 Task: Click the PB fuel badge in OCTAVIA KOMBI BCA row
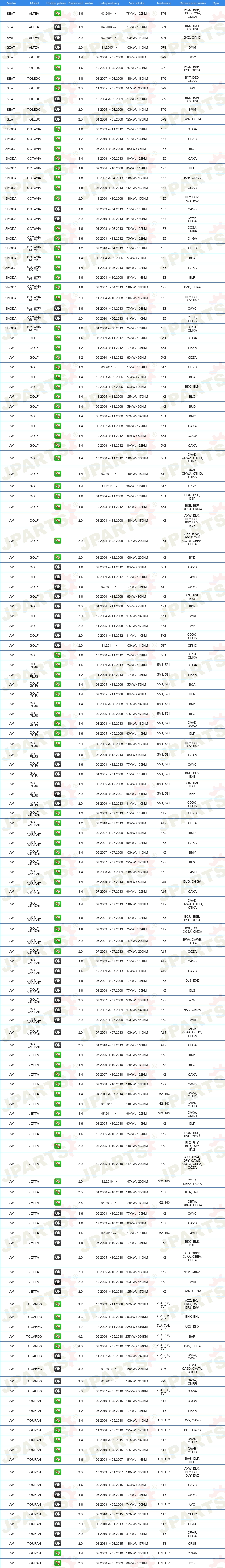(x=57, y=257)
